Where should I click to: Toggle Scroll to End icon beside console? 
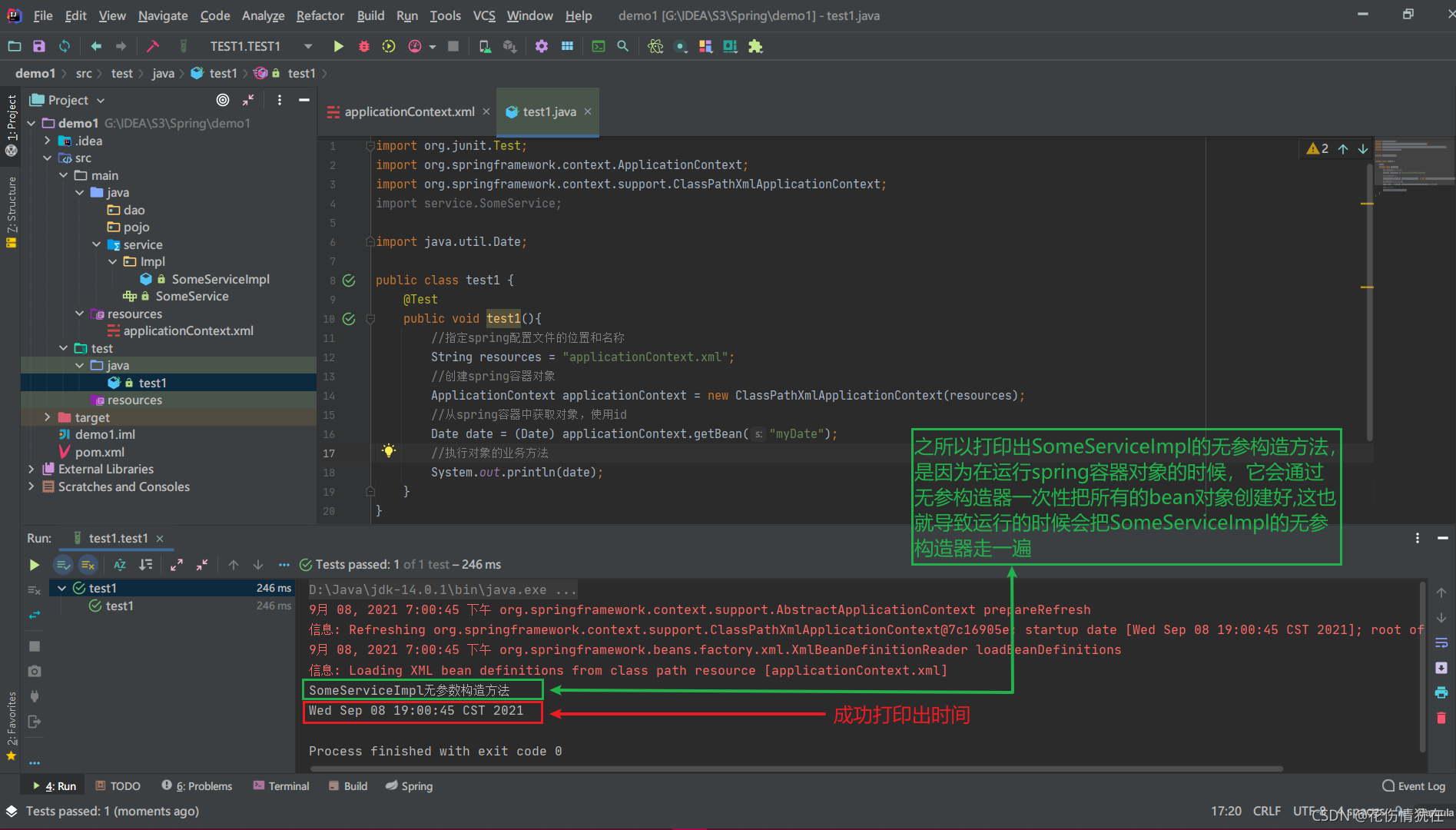(x=1441, y=668)
